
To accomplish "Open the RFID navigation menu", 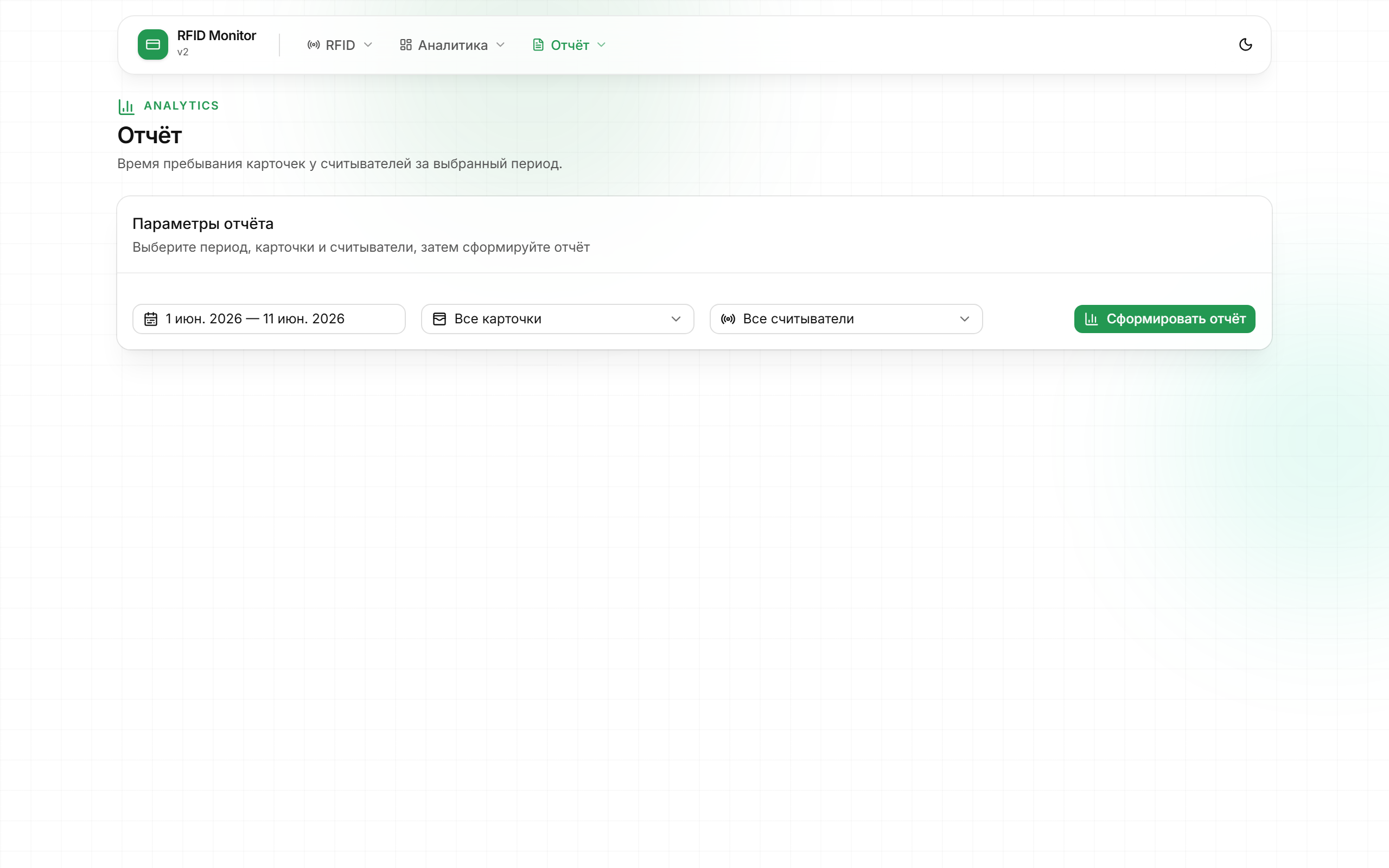I will pos(340,45).
